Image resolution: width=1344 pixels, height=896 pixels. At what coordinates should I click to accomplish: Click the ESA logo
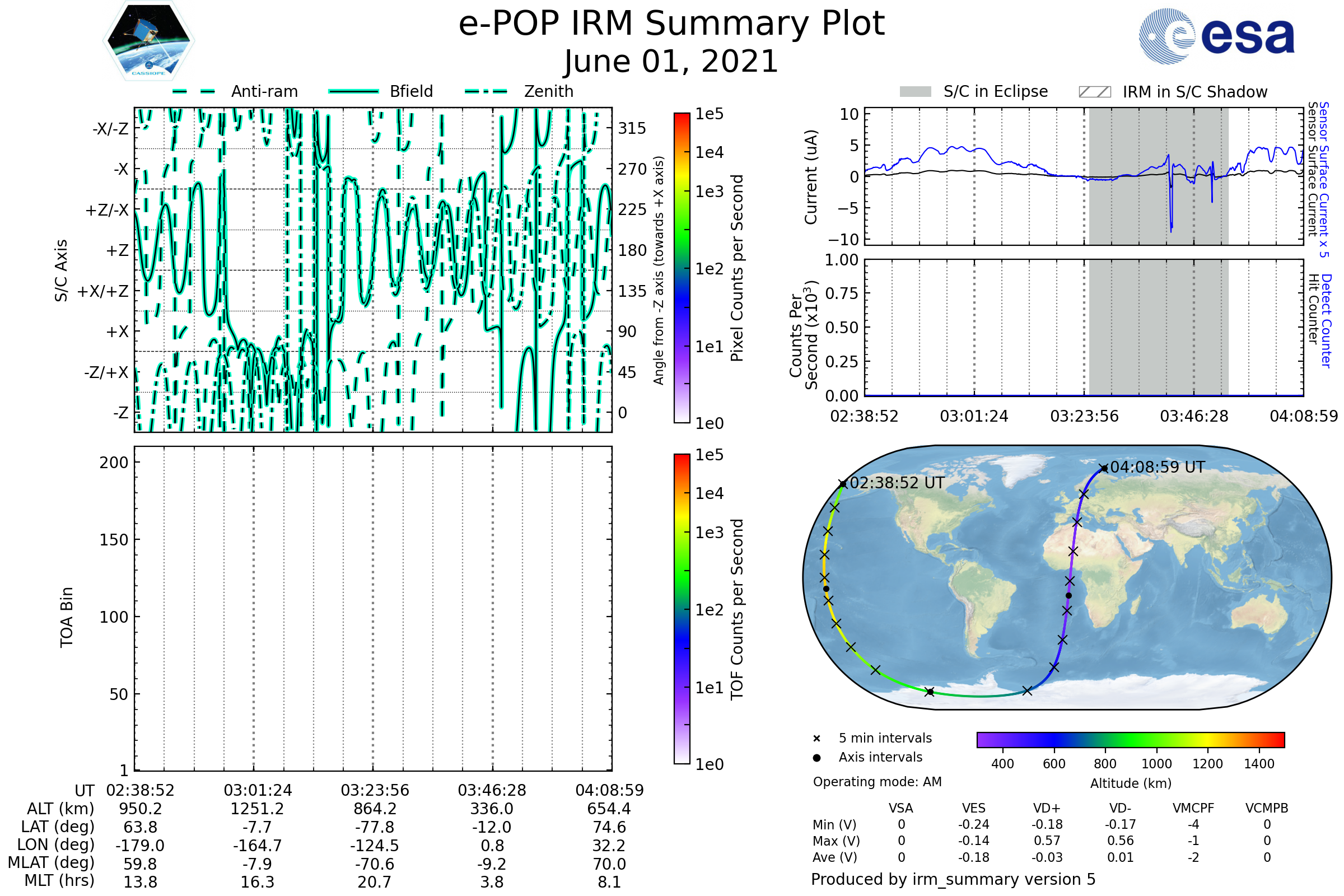(1216, 36)
